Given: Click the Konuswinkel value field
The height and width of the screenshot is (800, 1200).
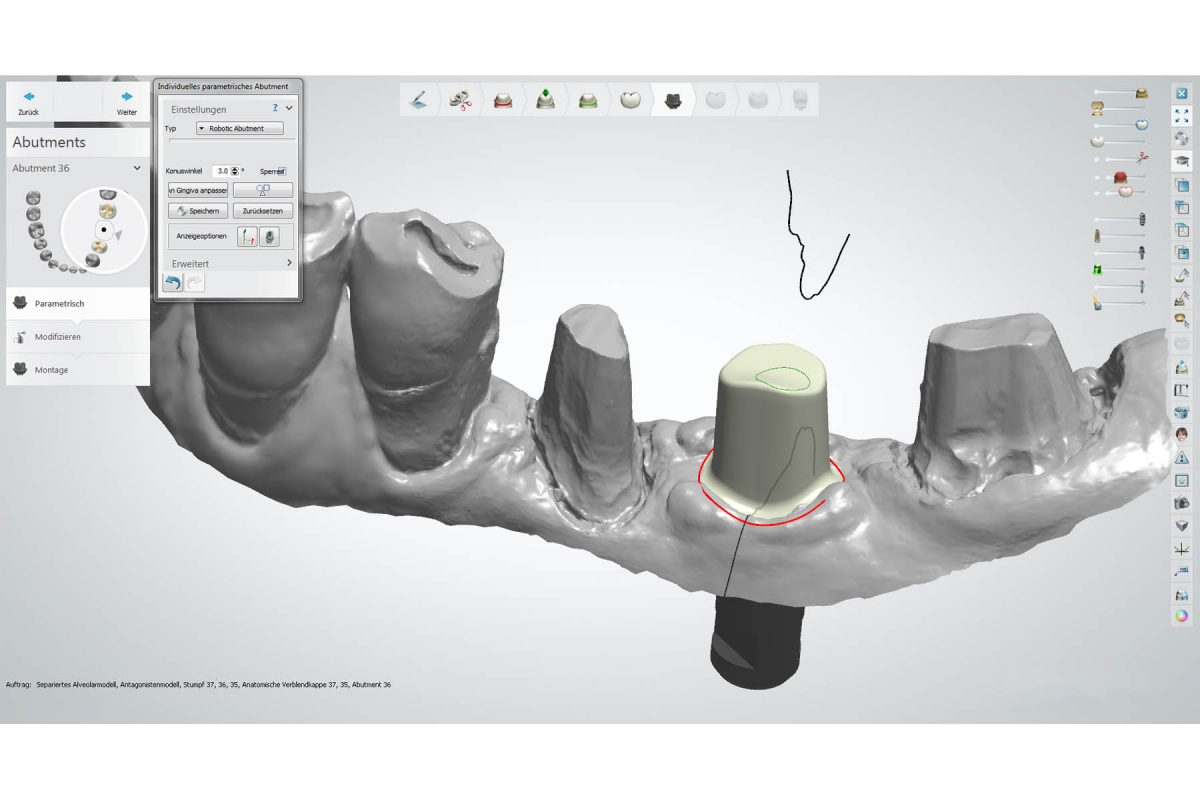Looking at the screenshot, I should (x=222, y=171).
